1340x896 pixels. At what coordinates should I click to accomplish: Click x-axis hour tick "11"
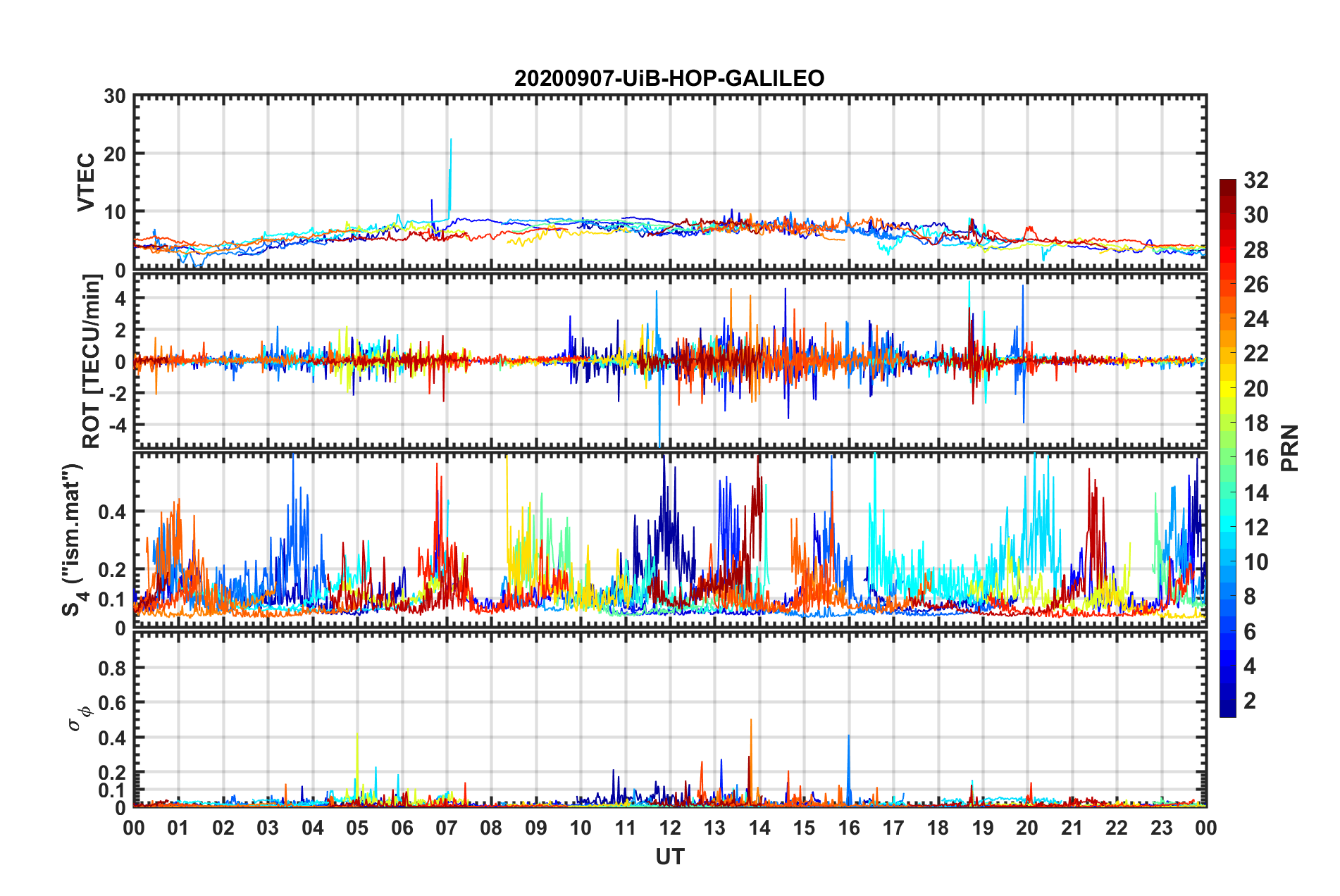[x=626, y=828]
